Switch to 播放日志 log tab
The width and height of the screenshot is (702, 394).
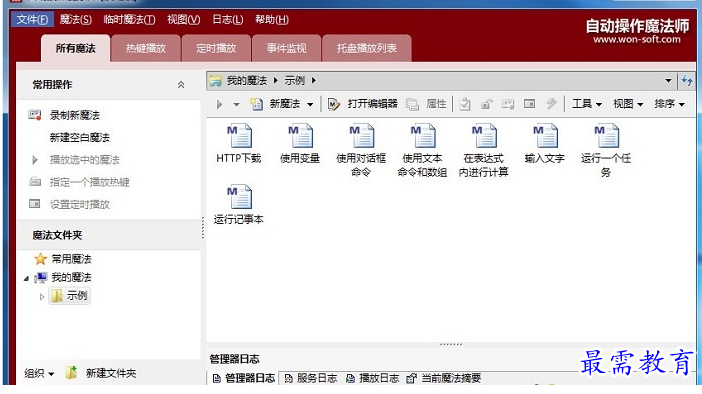pyautogui.click(x=372, y=378)
